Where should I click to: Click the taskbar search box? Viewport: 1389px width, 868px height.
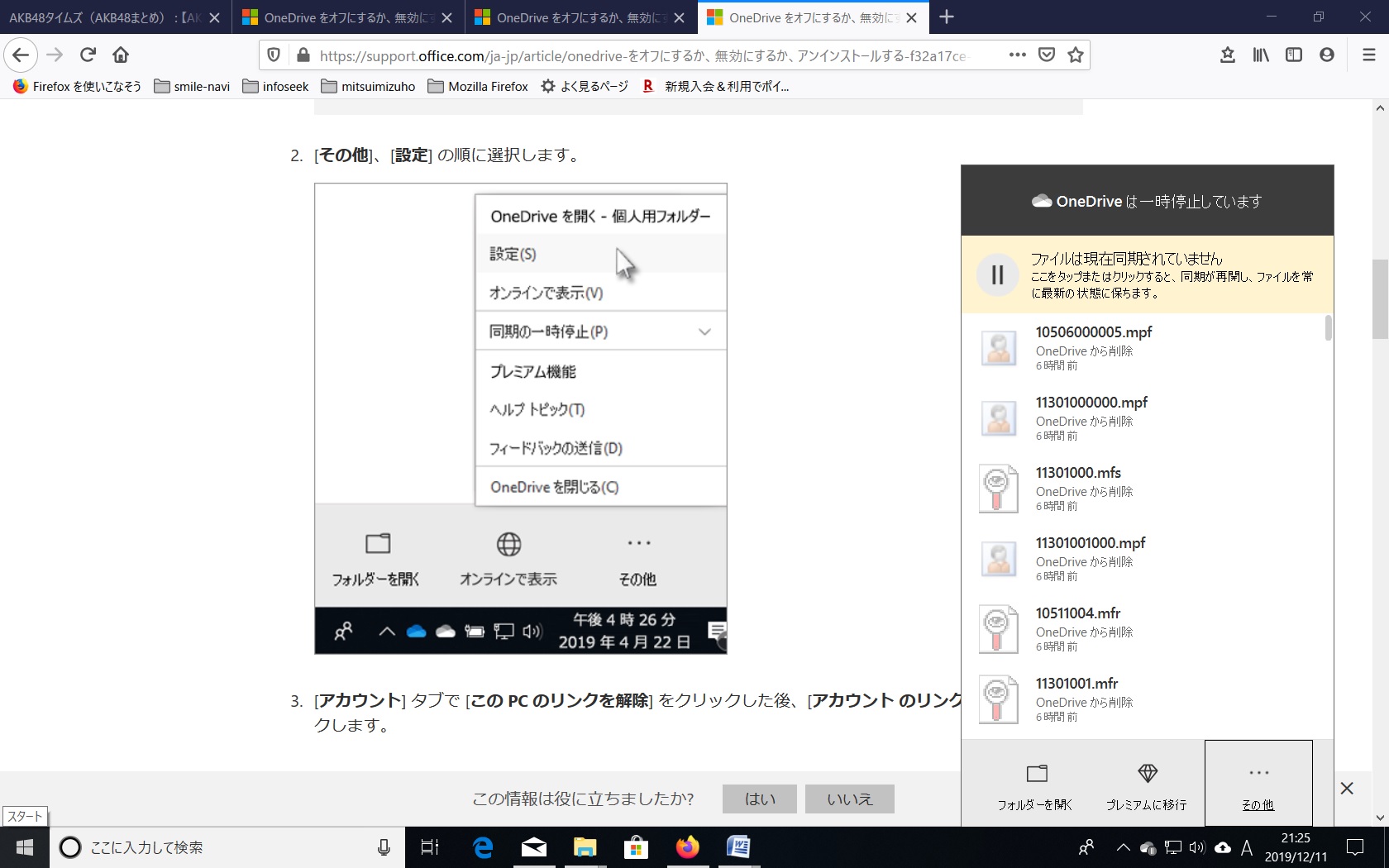(227, 847)
